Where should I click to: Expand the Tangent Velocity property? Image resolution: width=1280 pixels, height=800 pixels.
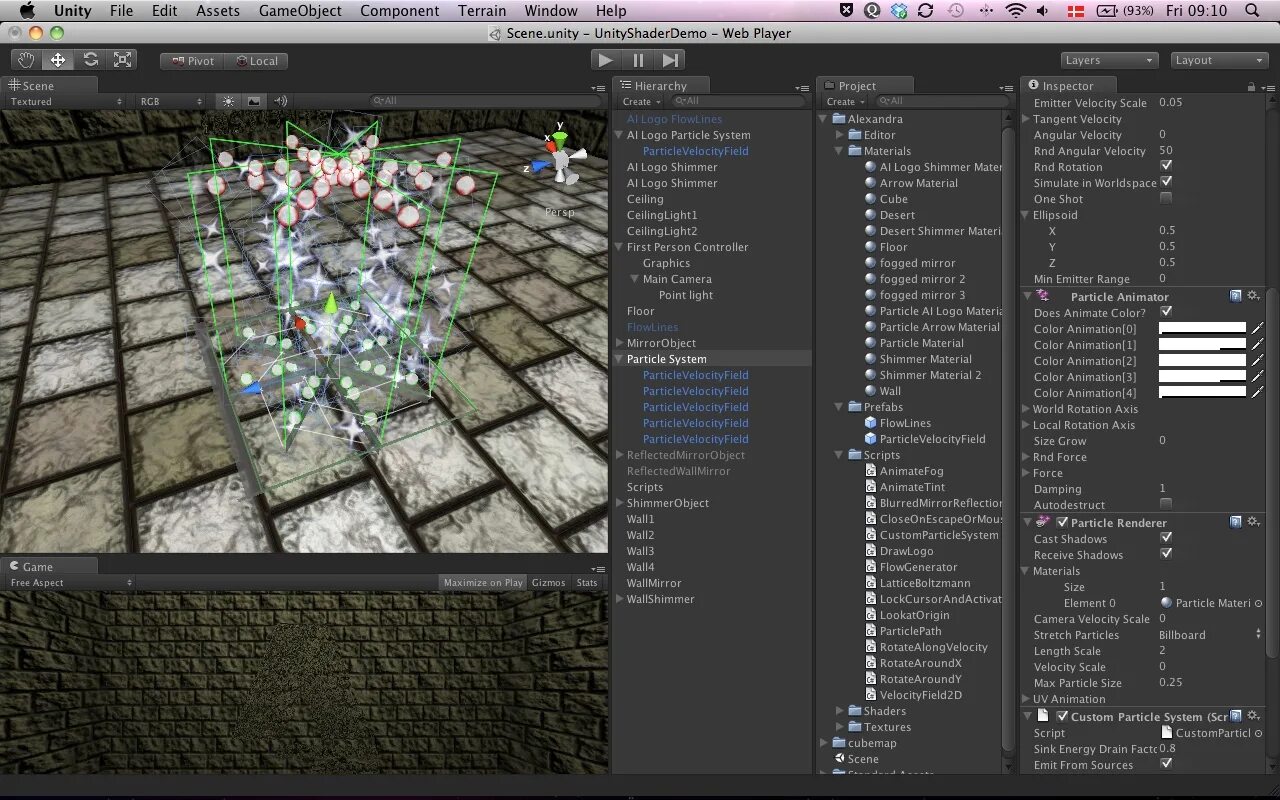(x=1026, y=119)
